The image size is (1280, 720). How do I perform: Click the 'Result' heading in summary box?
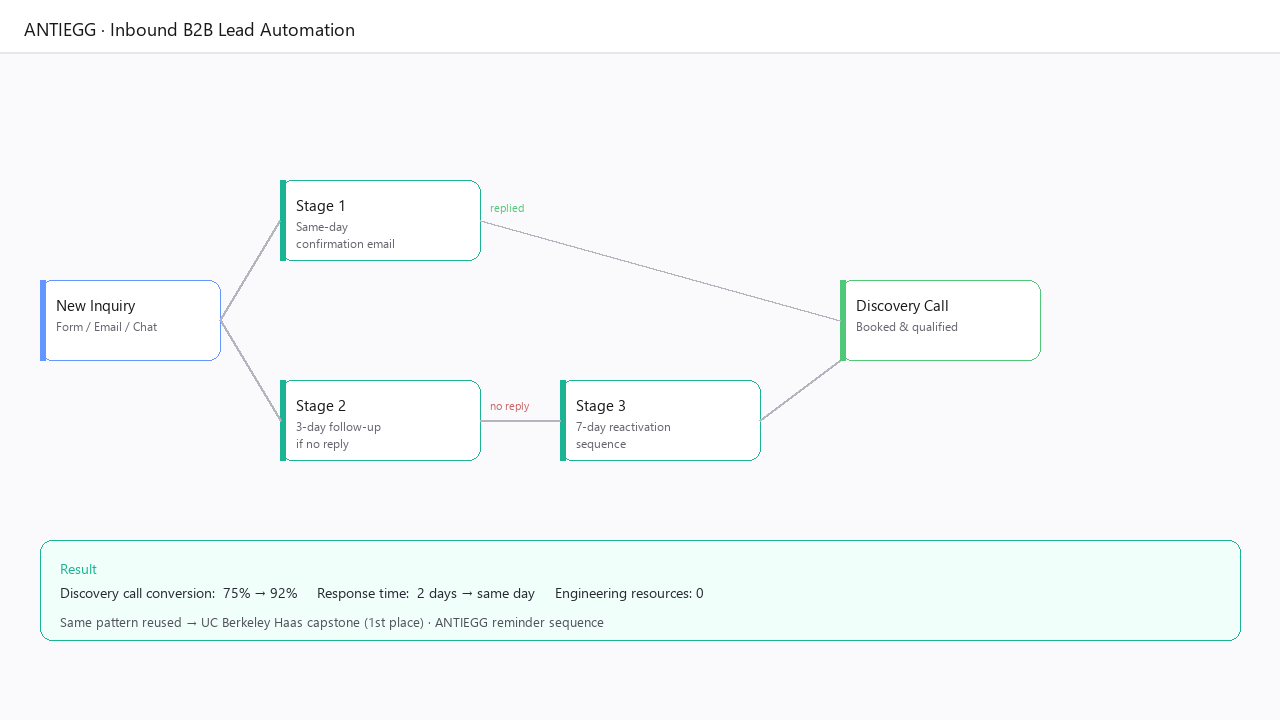(x=78, y=569)
